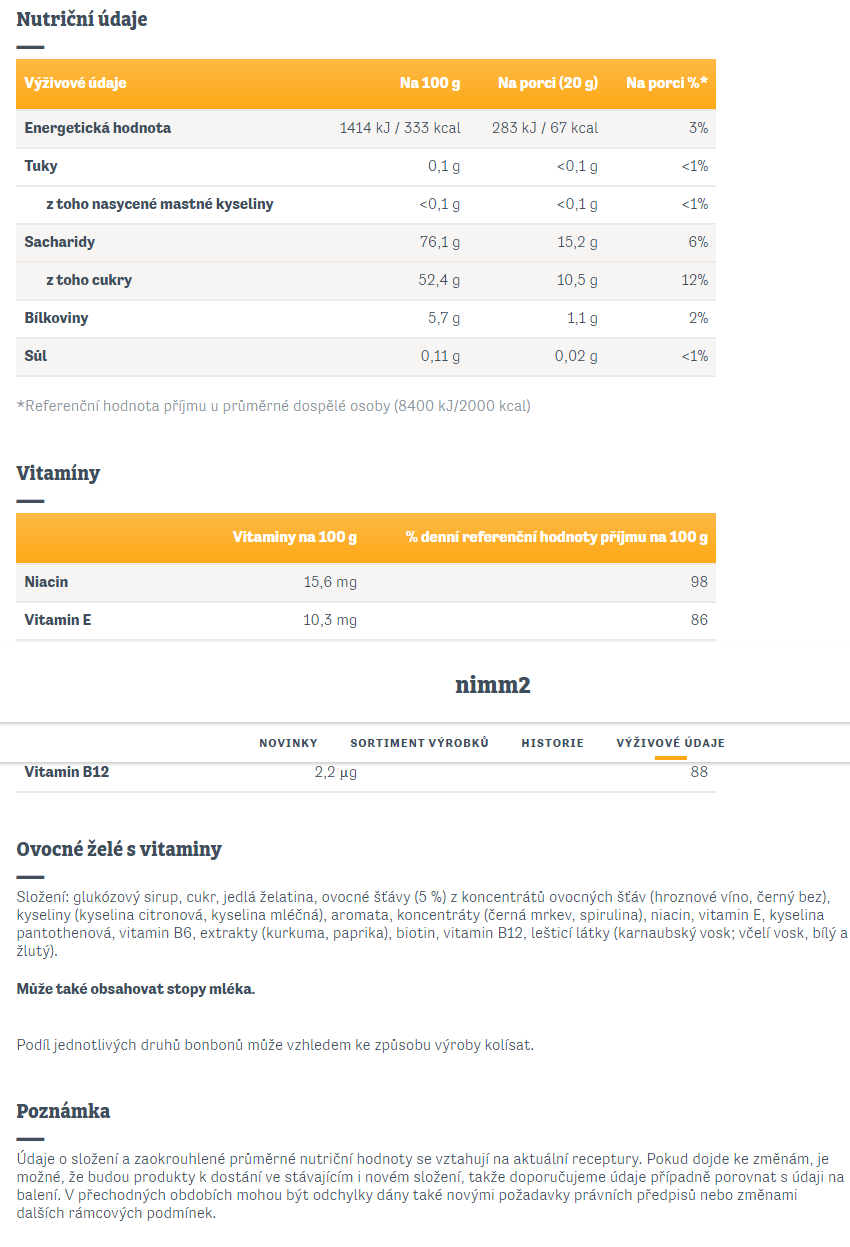Click the Na 100 g column header
Image resolution: width=850 pixels, height=1247 pixels.
(x=430, y=83)
